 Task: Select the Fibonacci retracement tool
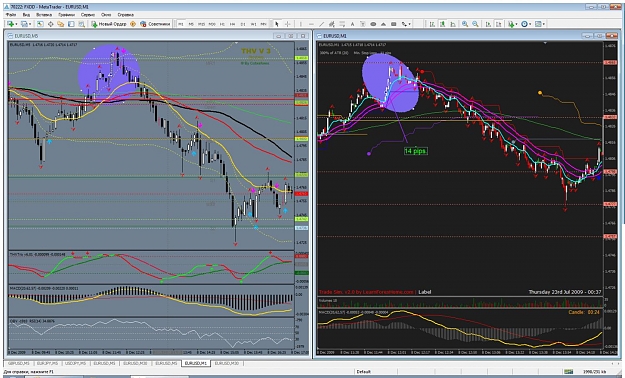pos(342,24)
